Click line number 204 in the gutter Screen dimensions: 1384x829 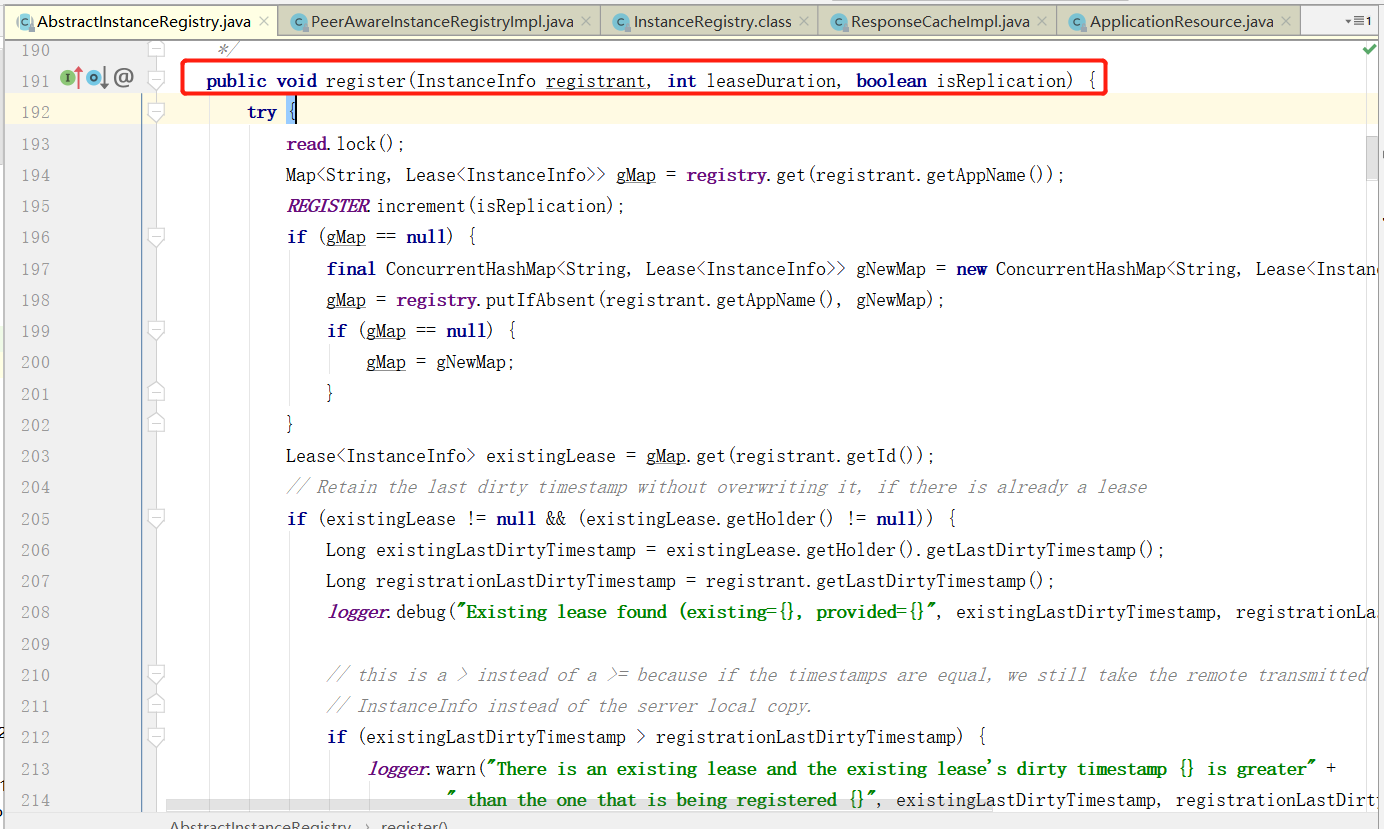[35, 487]
